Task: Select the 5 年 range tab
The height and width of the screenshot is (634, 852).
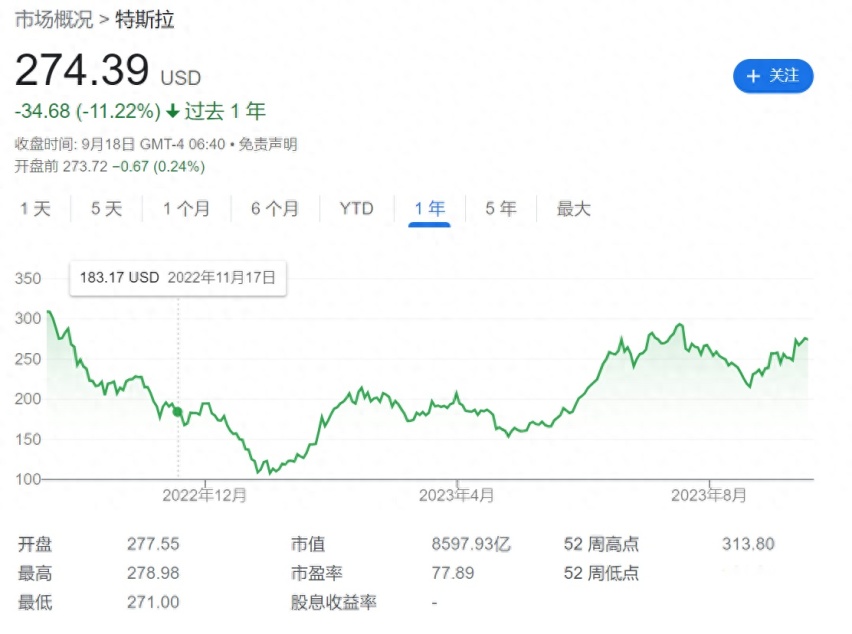Action: (x=501, y=209)
